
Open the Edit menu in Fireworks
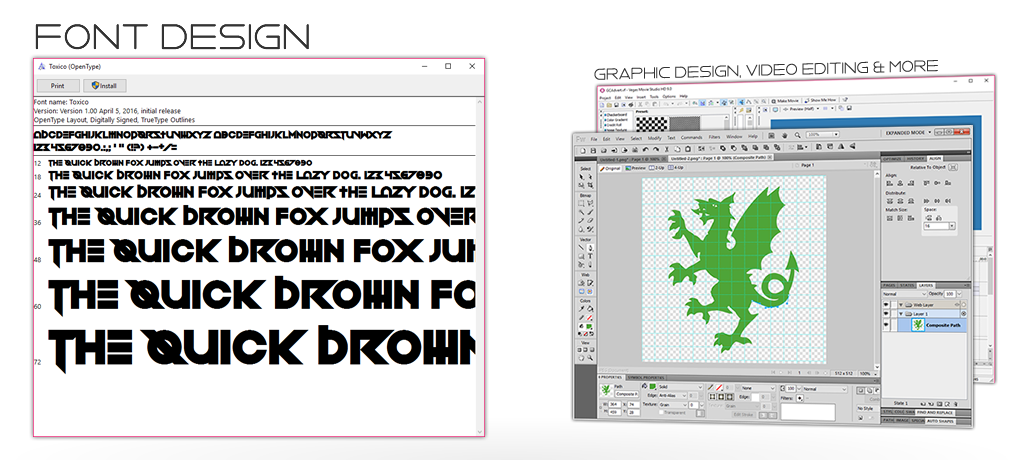click(x=607, y=139)
